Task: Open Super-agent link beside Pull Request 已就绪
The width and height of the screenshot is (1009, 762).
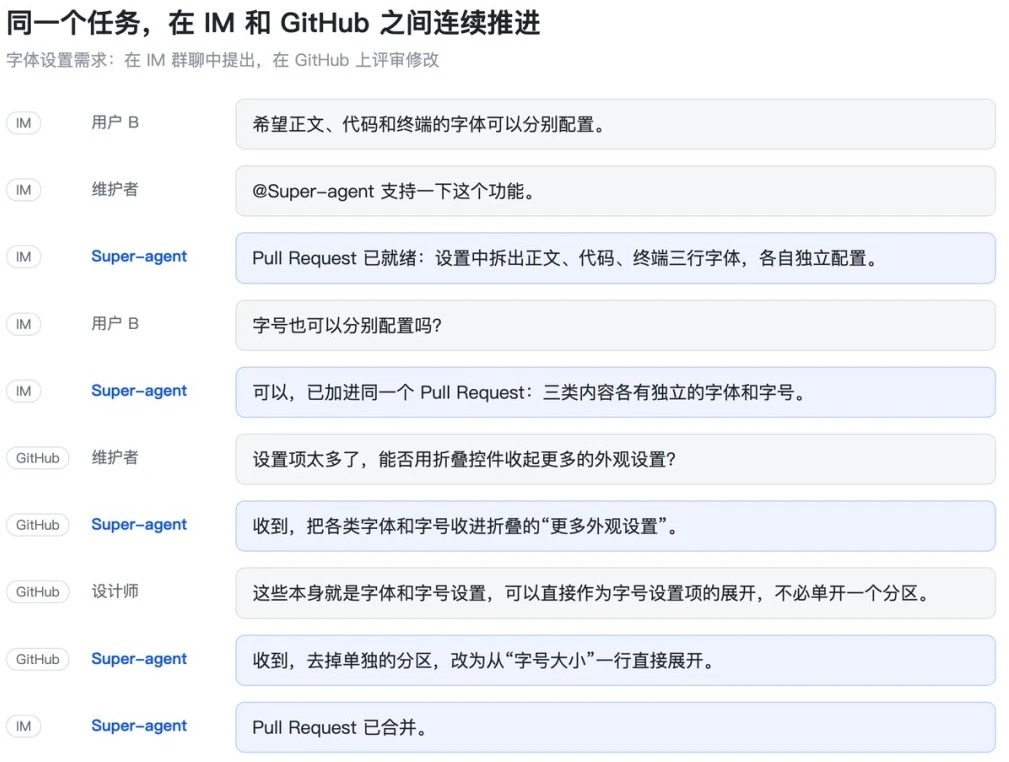Action: (139, 256)
